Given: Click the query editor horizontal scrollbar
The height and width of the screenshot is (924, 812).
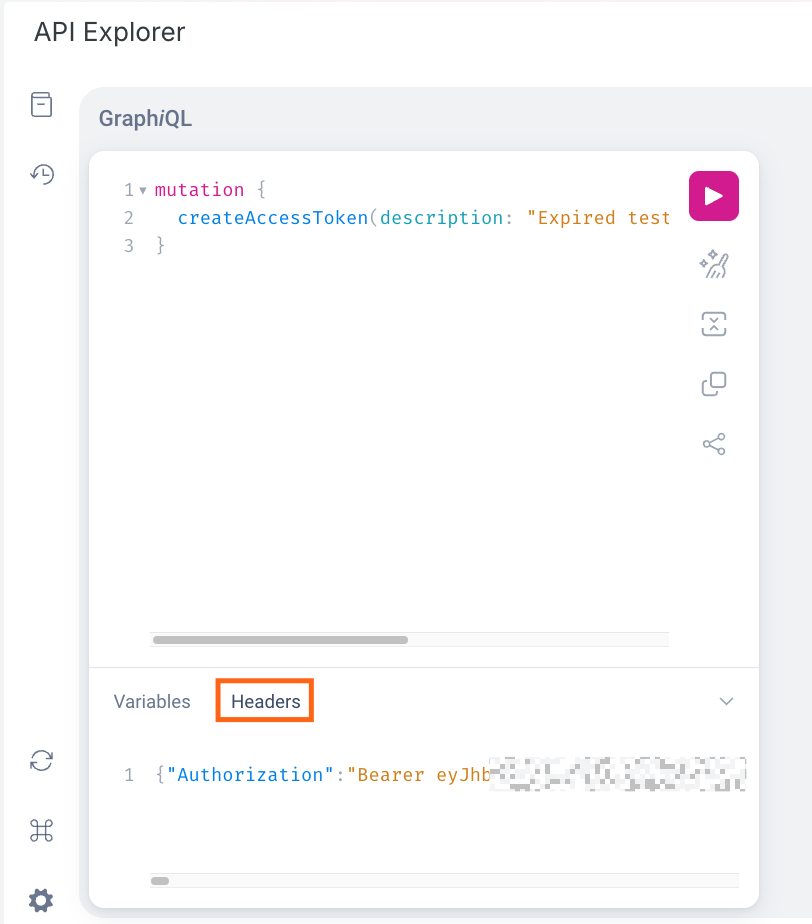Looking at the screenshot, I should click(x=280, y=640).
